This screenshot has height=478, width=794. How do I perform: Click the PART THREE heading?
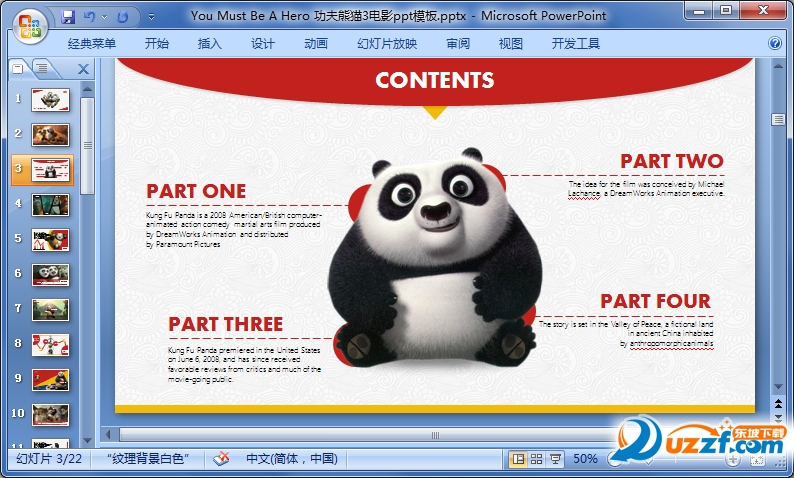[x=225, y=324]
